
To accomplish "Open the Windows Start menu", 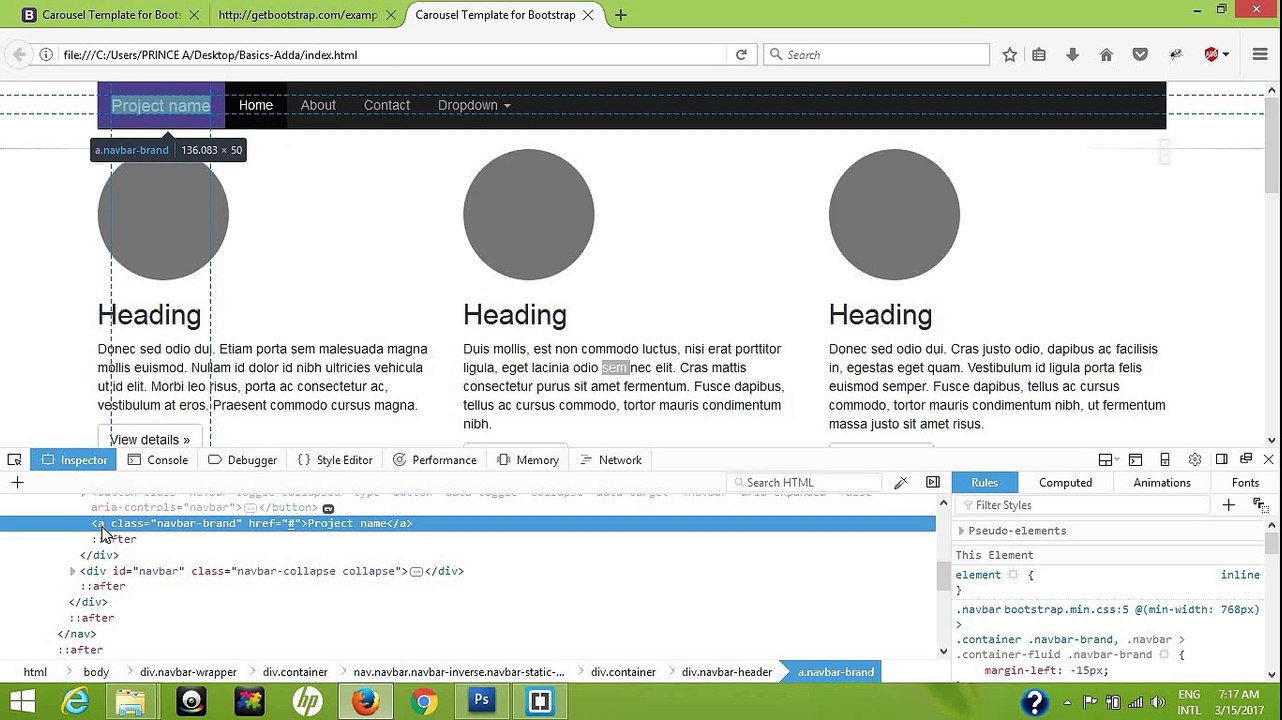I will (x=22, y=701).
